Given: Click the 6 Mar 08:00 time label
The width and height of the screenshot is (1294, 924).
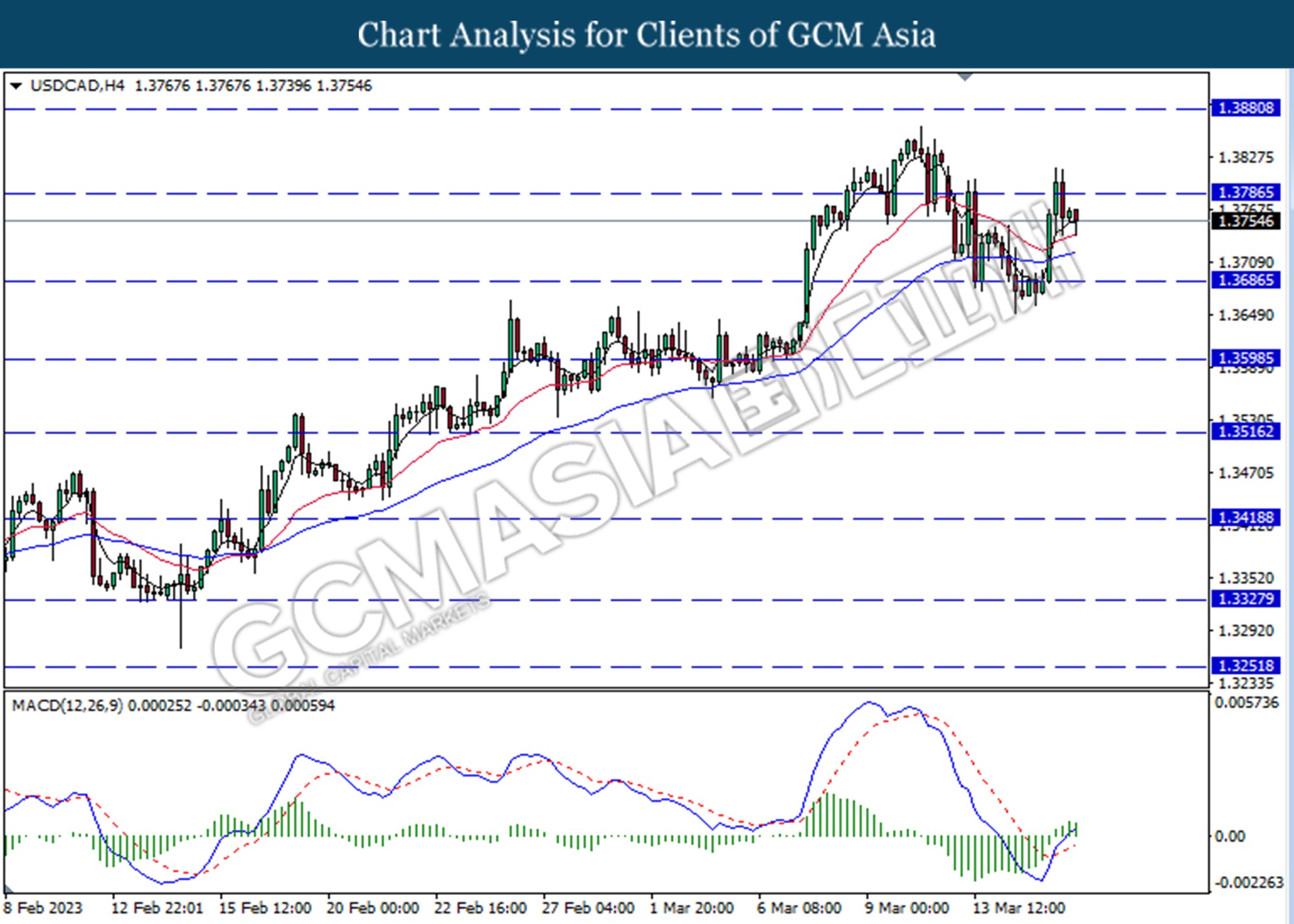Looking at the screenshot, I should pos(800,908).
